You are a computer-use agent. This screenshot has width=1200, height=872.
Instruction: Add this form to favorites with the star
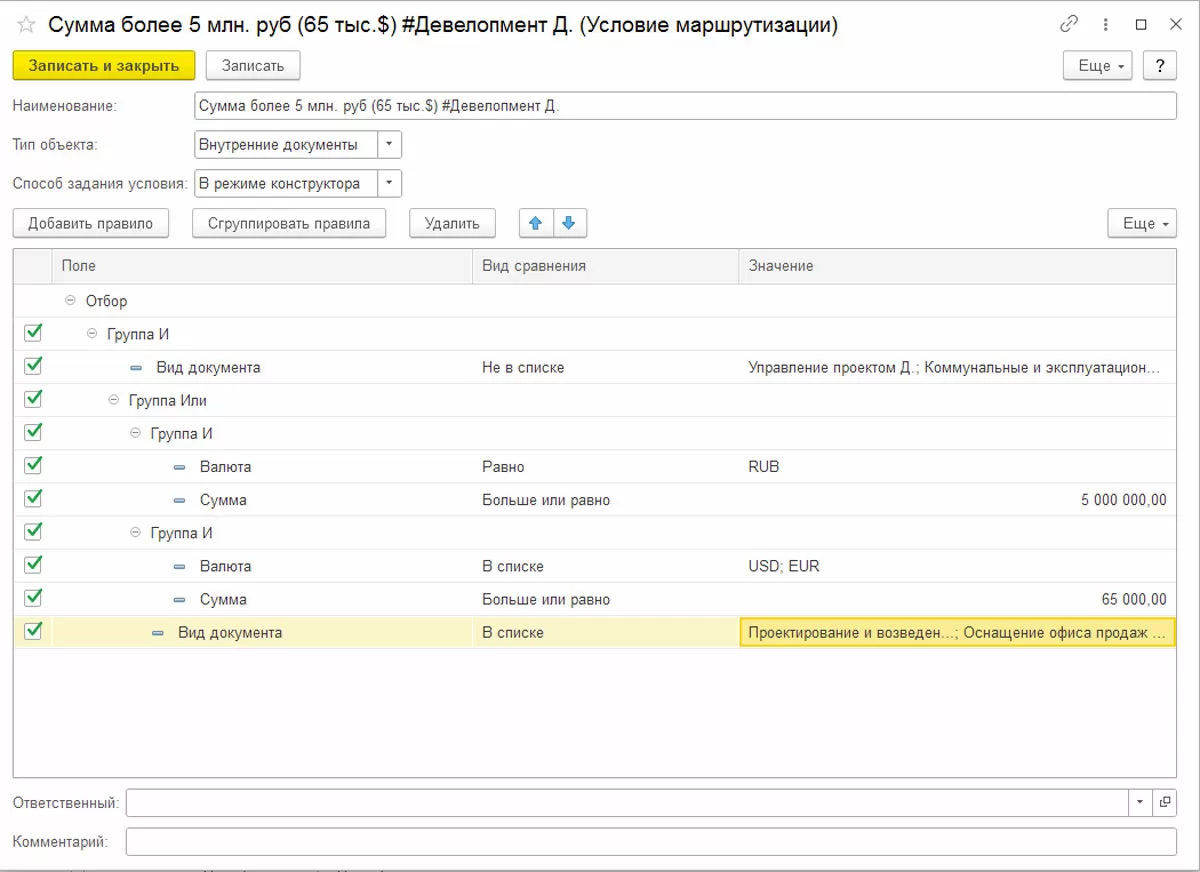tap(27, 25)
